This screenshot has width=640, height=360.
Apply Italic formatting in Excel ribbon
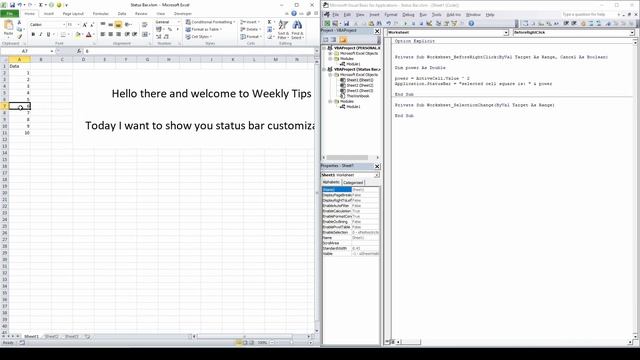click(40, 35)
